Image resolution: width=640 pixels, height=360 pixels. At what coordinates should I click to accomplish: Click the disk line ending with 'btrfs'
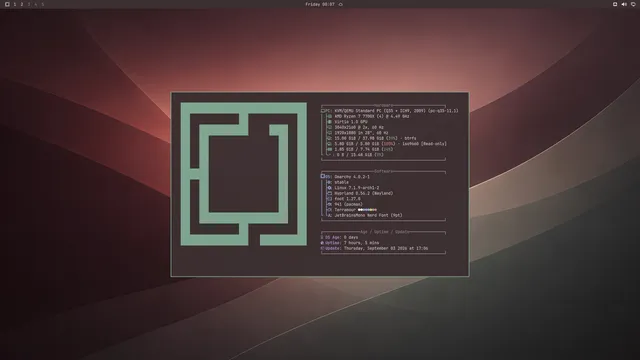(x=375, y=138)
